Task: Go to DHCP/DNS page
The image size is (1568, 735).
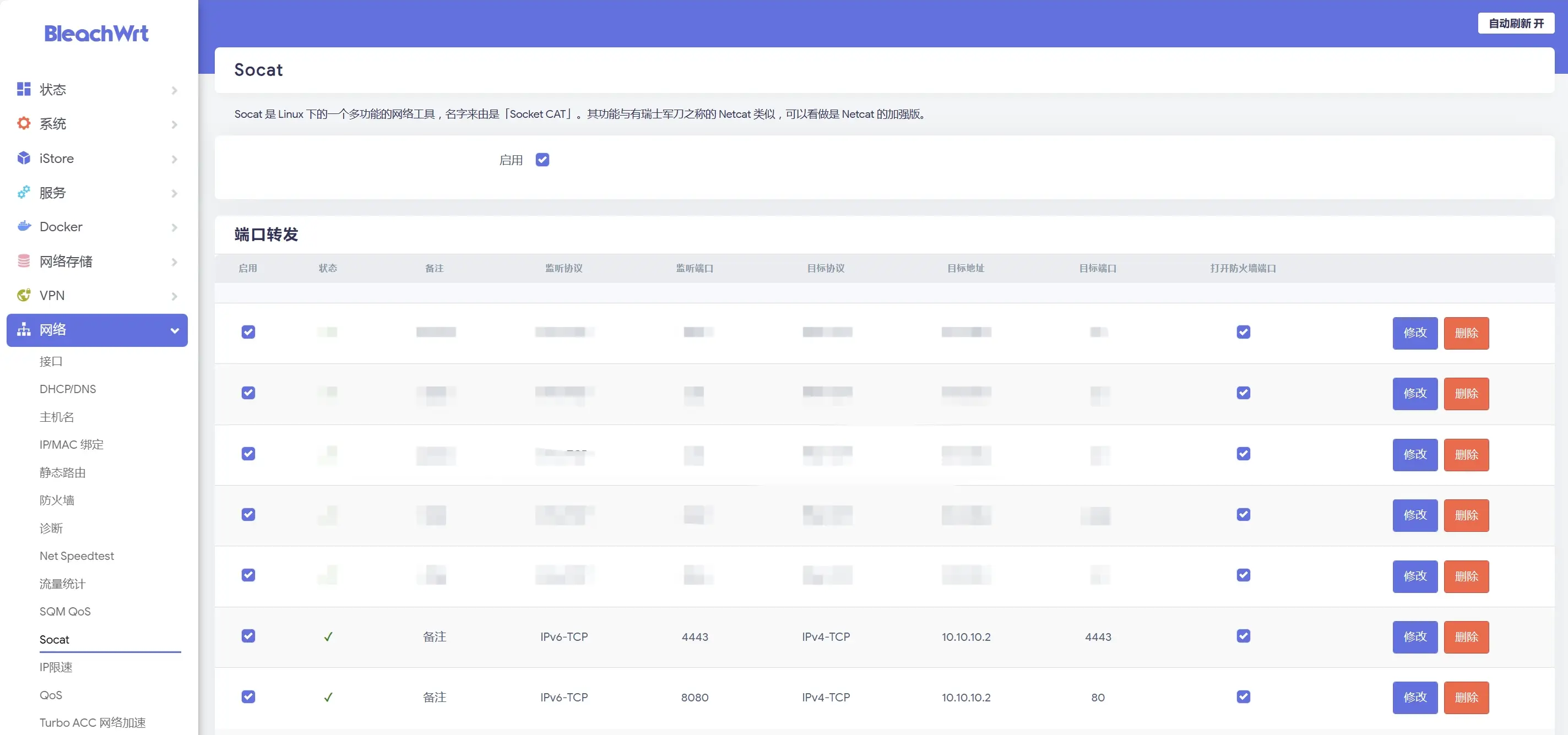Action: tap(68, 389)
